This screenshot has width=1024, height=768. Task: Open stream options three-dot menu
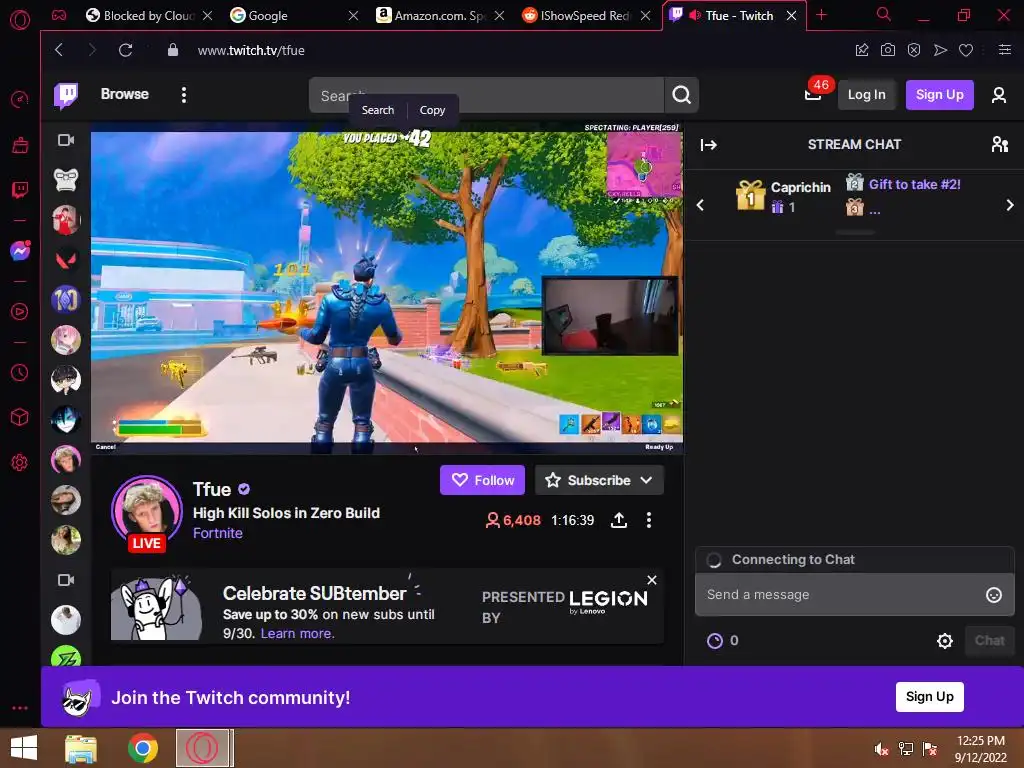pyautogui.click(x=648, y=520)
